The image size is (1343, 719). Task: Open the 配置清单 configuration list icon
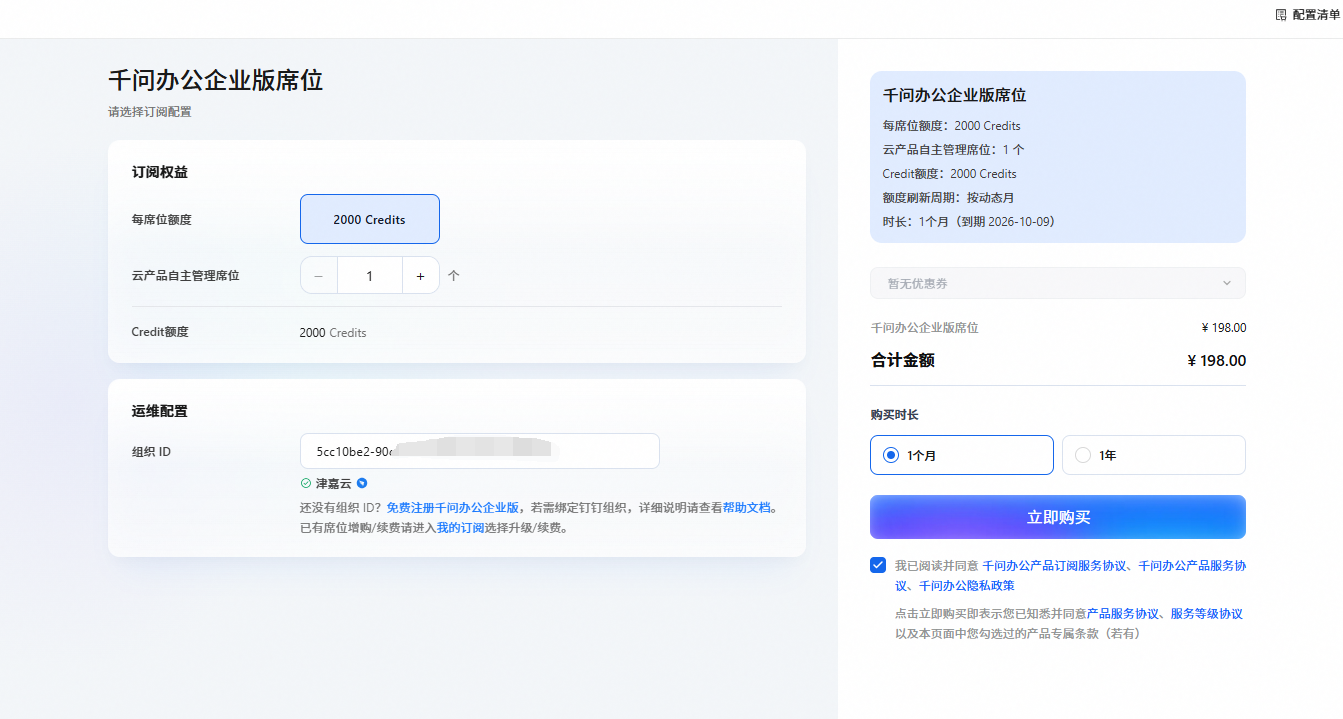tap(1281, 15)
